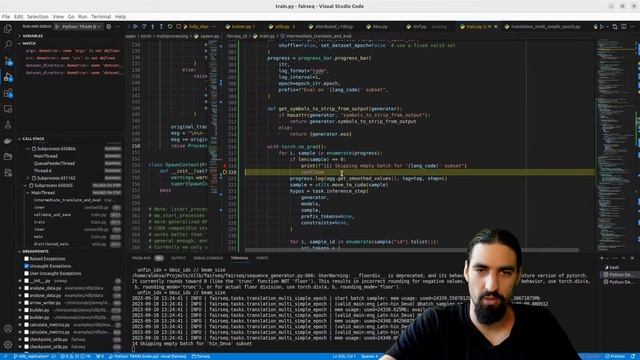This screenshot has width=640, height=360.
Task: Open the Explorer view in activity bar
Action: (x=8, y=29)
